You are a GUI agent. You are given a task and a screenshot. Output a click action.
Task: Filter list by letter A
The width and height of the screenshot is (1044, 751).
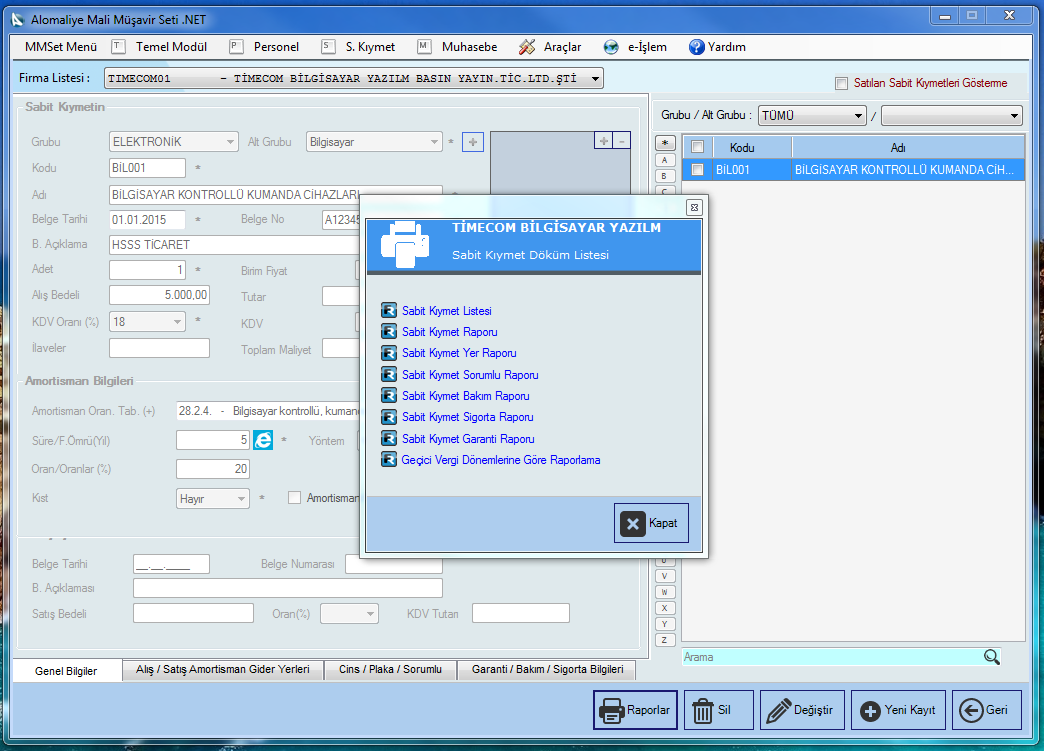(x=664, y=160)
